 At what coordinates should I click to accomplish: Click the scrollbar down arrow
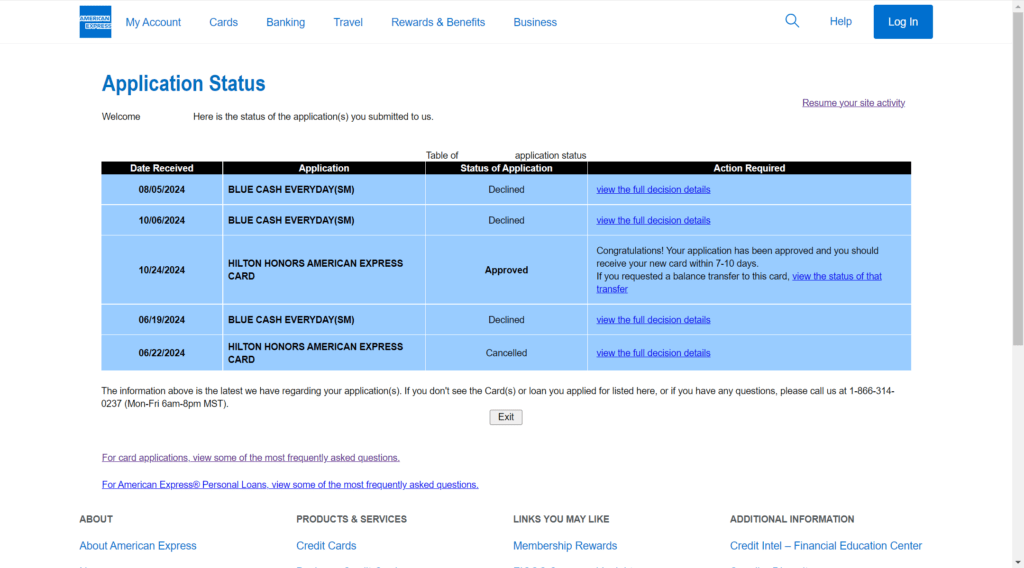tap(1018, 562)
